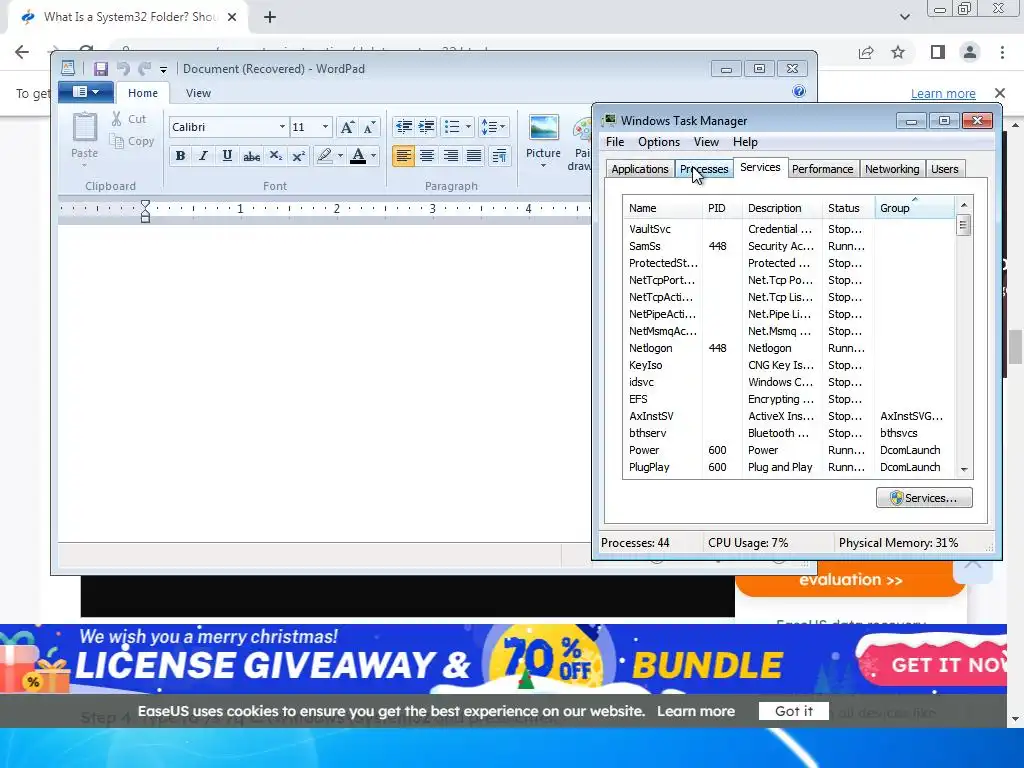1024x768 pixels.
Task: Switch to Performance tab in Task Manager
Action: point(822,169)
